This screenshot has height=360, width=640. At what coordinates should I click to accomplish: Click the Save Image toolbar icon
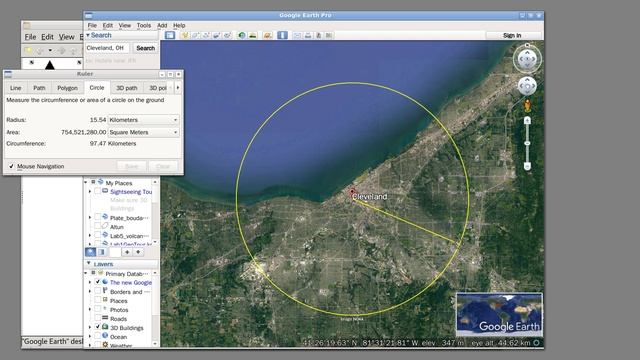318,36
